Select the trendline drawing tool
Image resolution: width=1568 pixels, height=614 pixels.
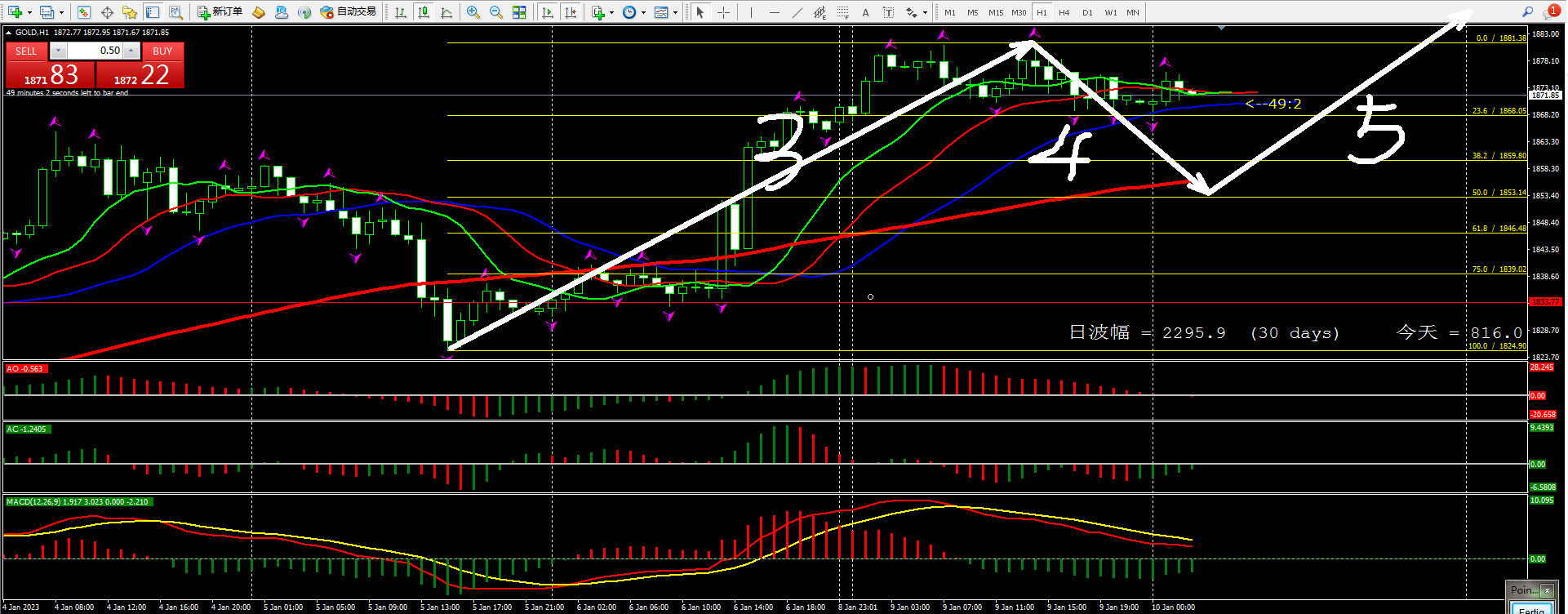[x=797, y=12]
